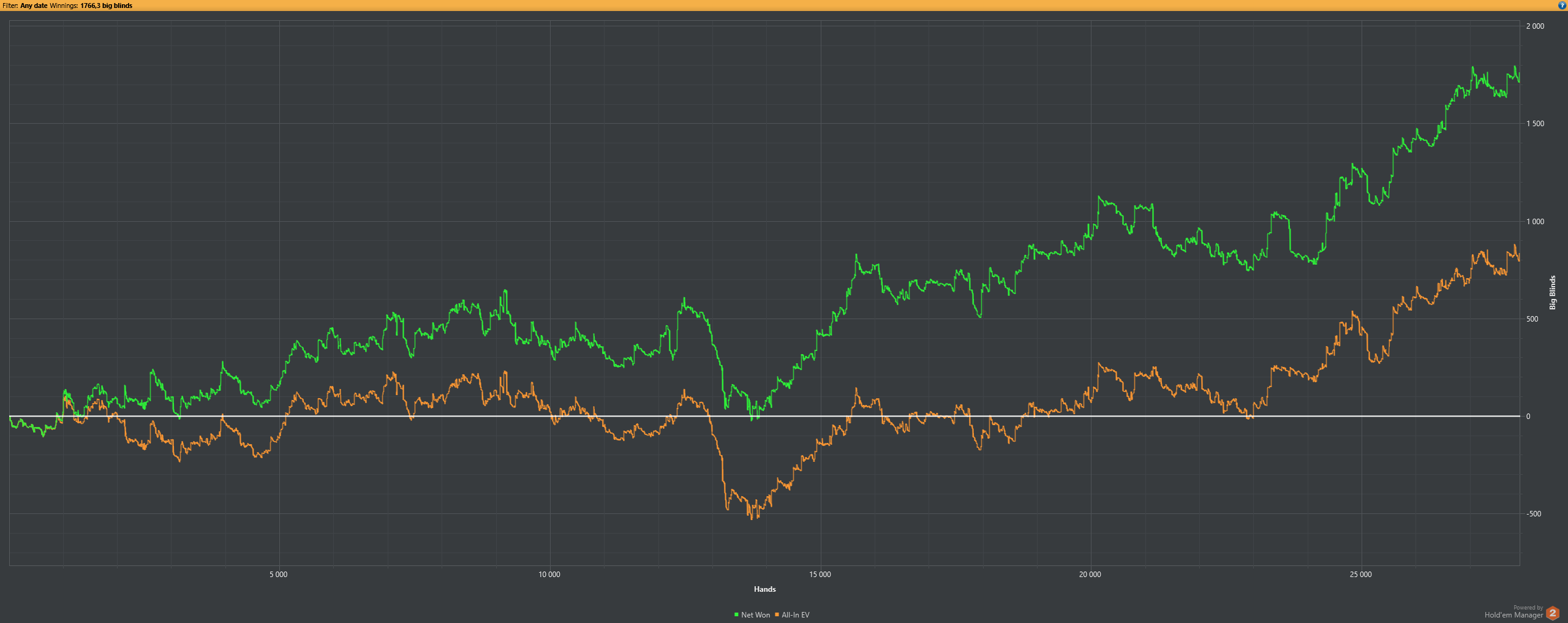Open the blue help question mark icon
This screenshot has width=1568, height=623.
tap(1562, 6)
